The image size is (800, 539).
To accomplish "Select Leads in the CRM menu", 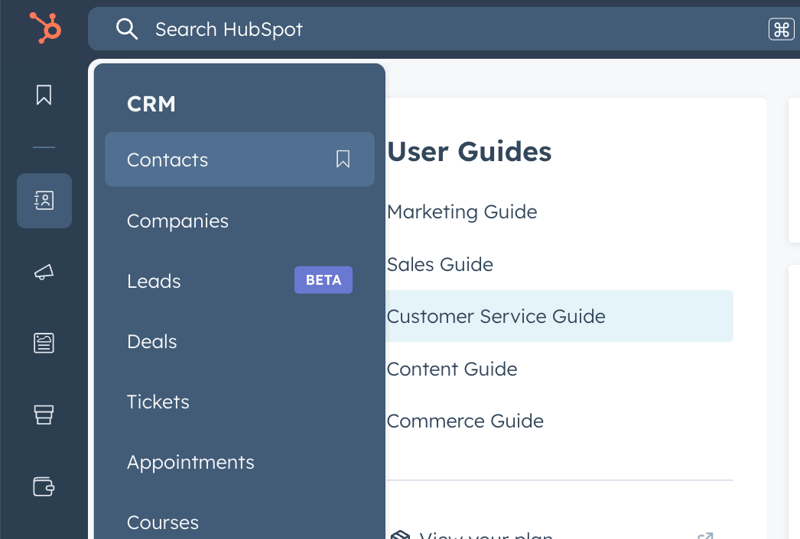I will click(154, 281).
